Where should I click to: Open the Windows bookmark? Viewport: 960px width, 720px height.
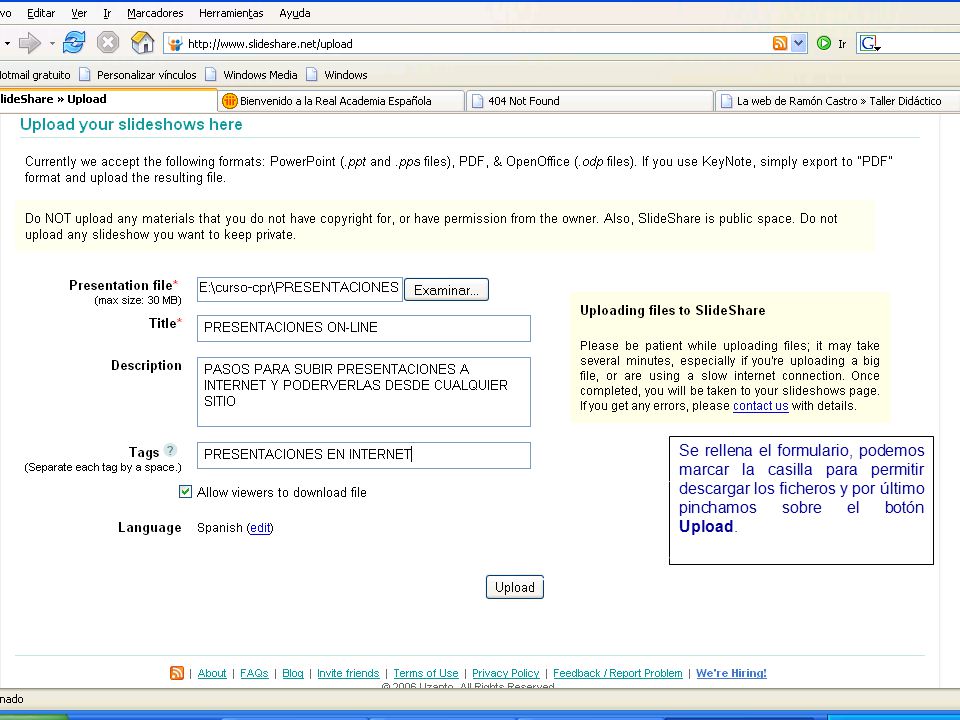(337, 75)
